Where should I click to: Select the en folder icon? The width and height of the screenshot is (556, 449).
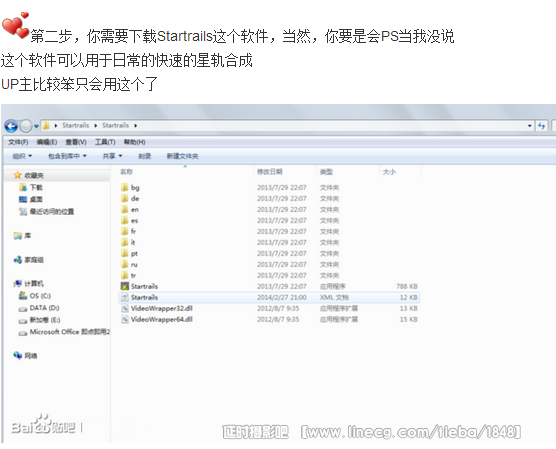point(124,209)
